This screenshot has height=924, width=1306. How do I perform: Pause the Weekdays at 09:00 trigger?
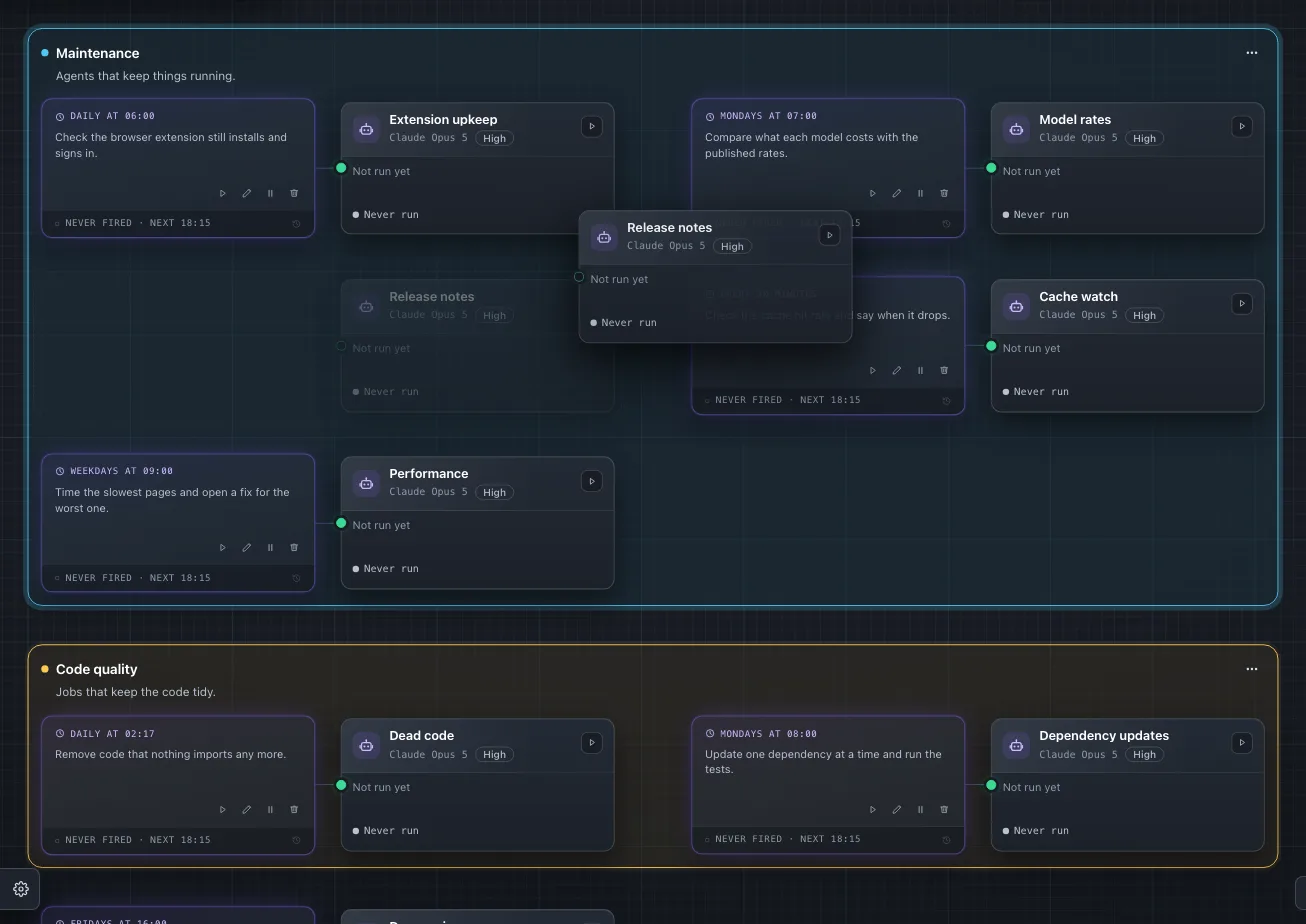point(270,547)
